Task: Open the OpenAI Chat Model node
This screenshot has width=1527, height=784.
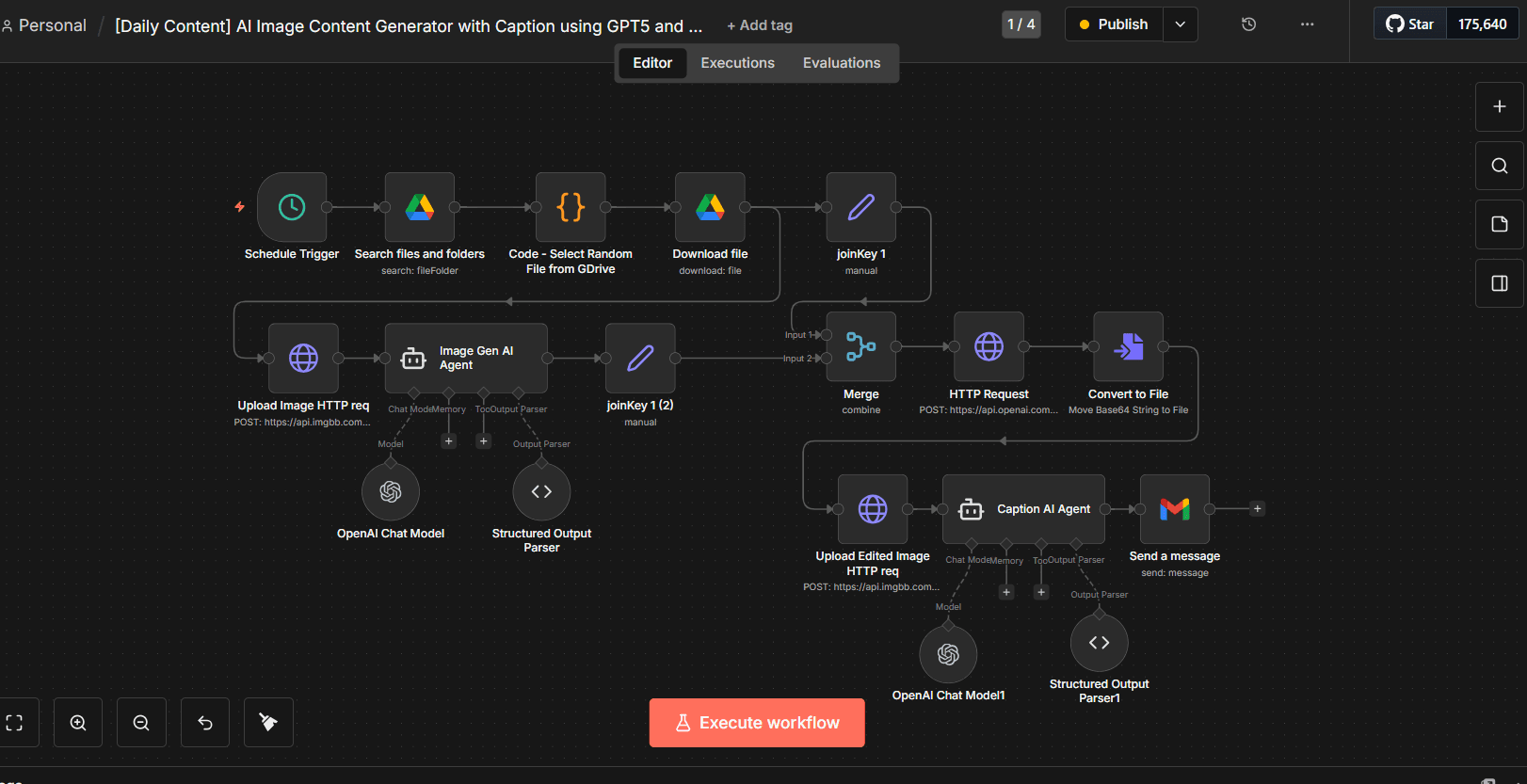Action: click(x=391, y=491)
